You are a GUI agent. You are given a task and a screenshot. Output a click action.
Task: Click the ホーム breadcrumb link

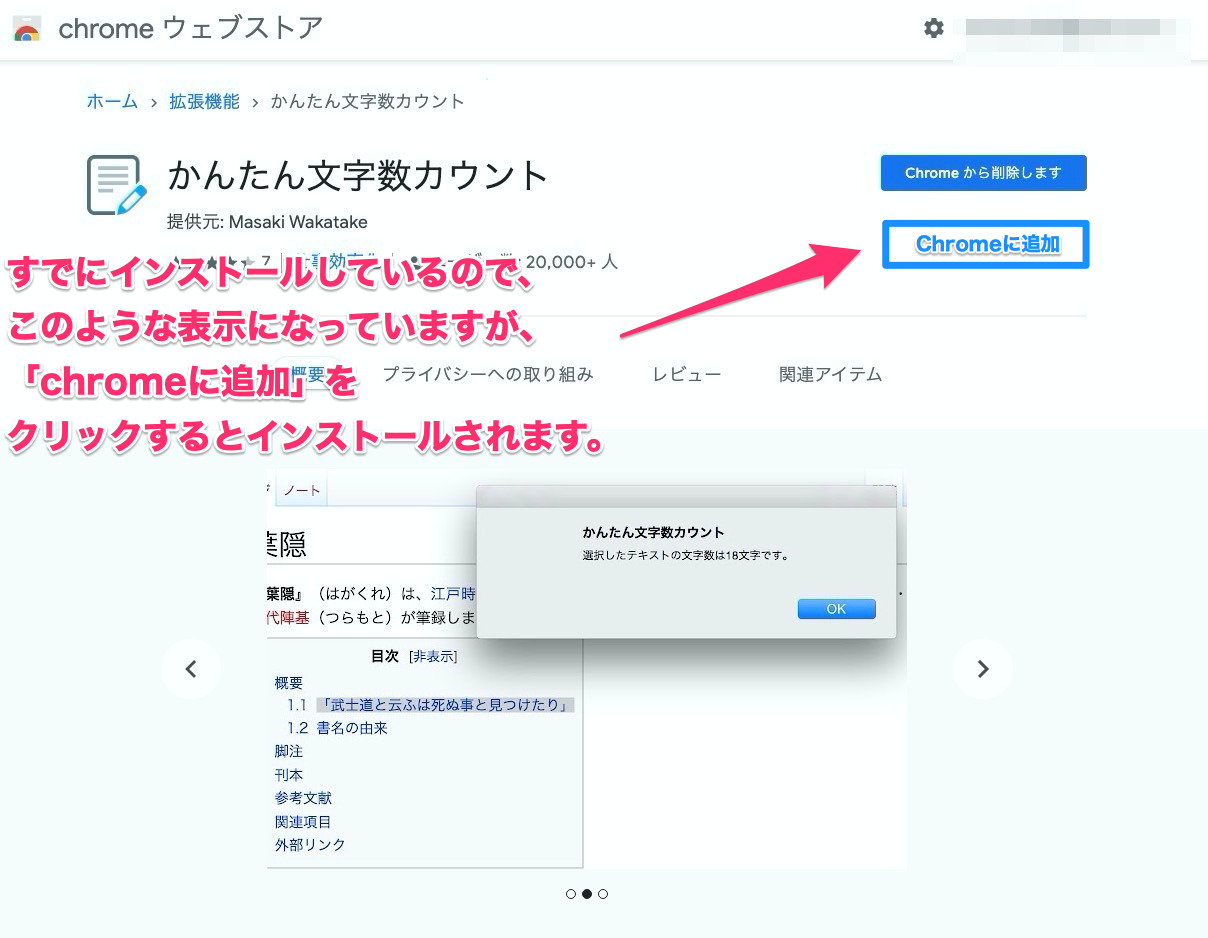click(112, 101)
